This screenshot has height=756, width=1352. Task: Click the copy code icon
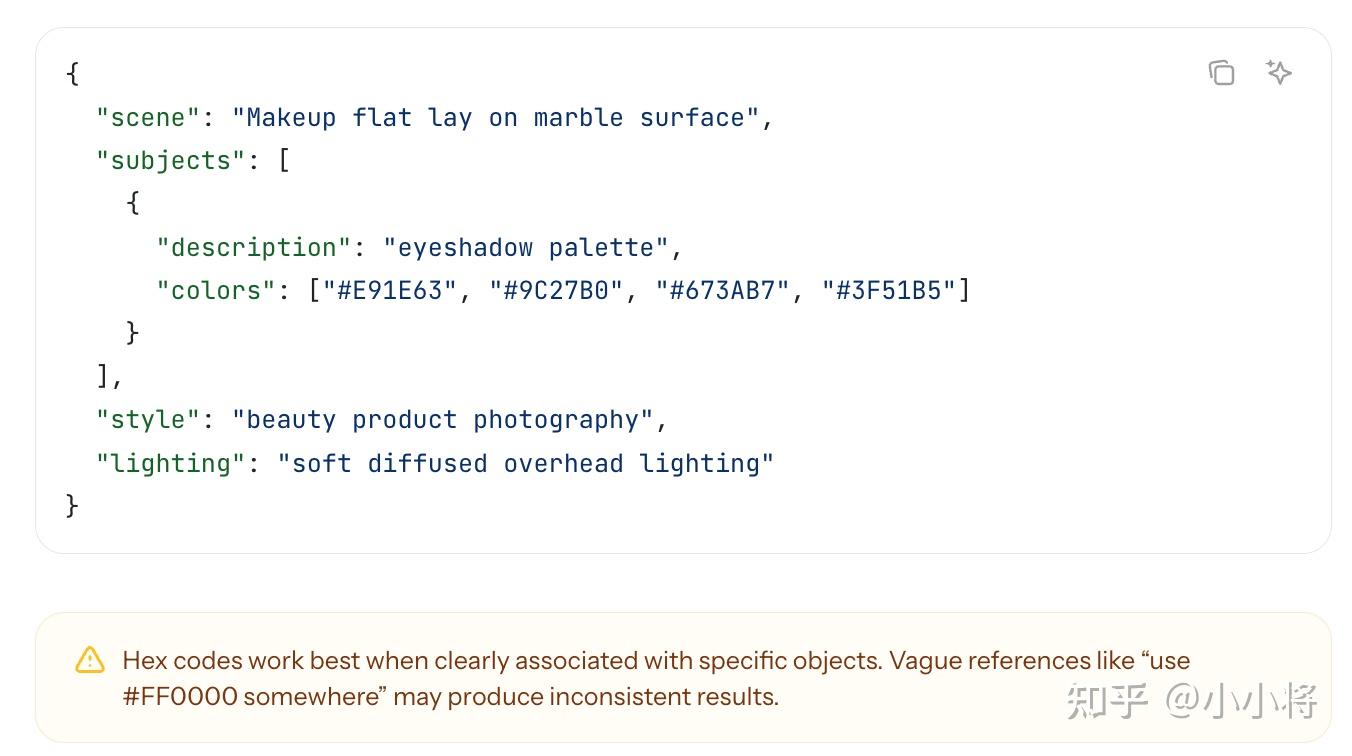(1221, 73)
